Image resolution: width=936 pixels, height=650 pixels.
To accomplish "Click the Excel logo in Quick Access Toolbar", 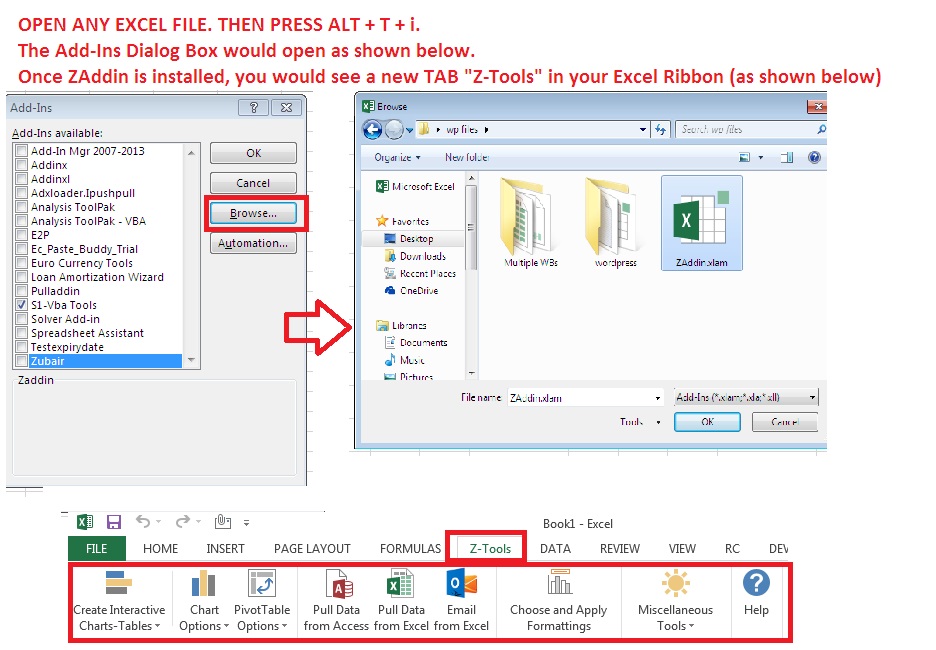I will [x=85, y=522].
